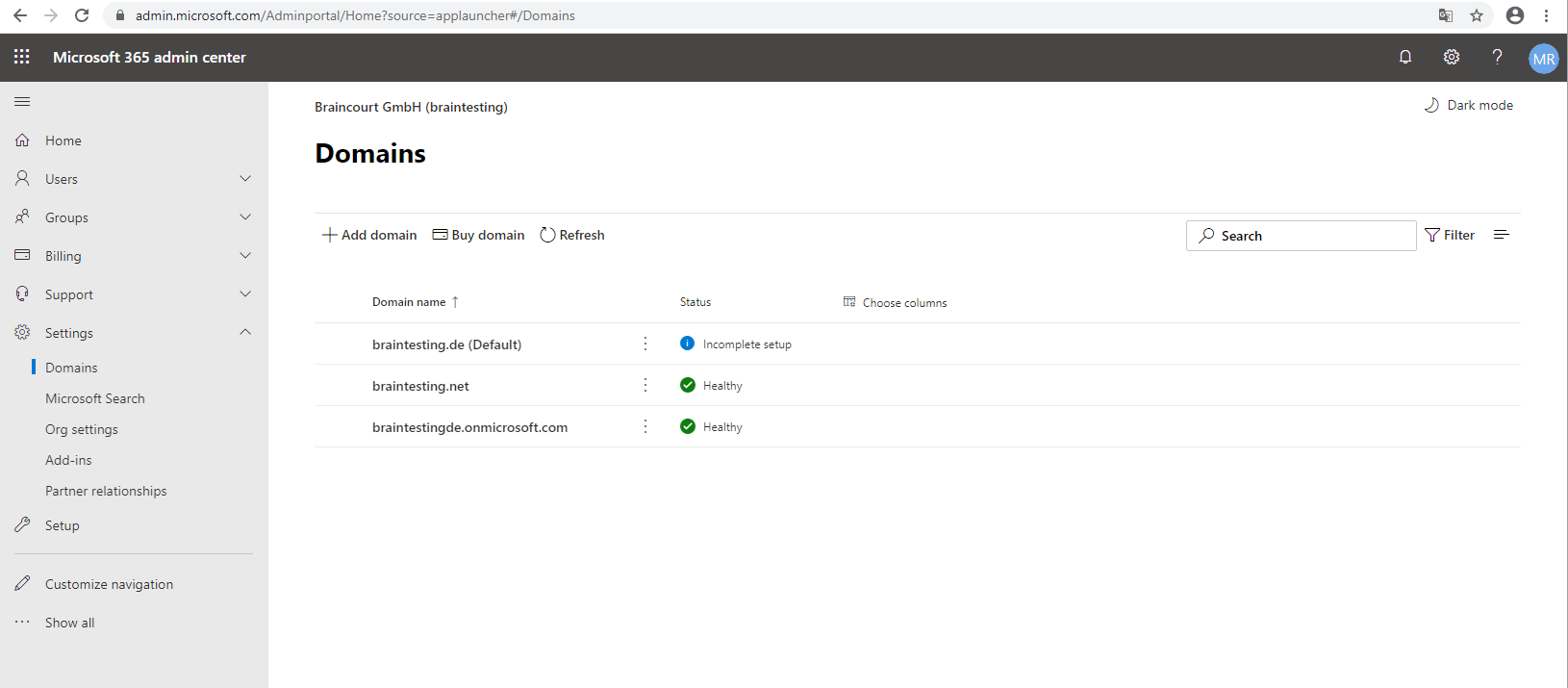Click Braincourt GmbH (braintesting) text
This screenshot has width=1568, height=688.
coord(411,107)
